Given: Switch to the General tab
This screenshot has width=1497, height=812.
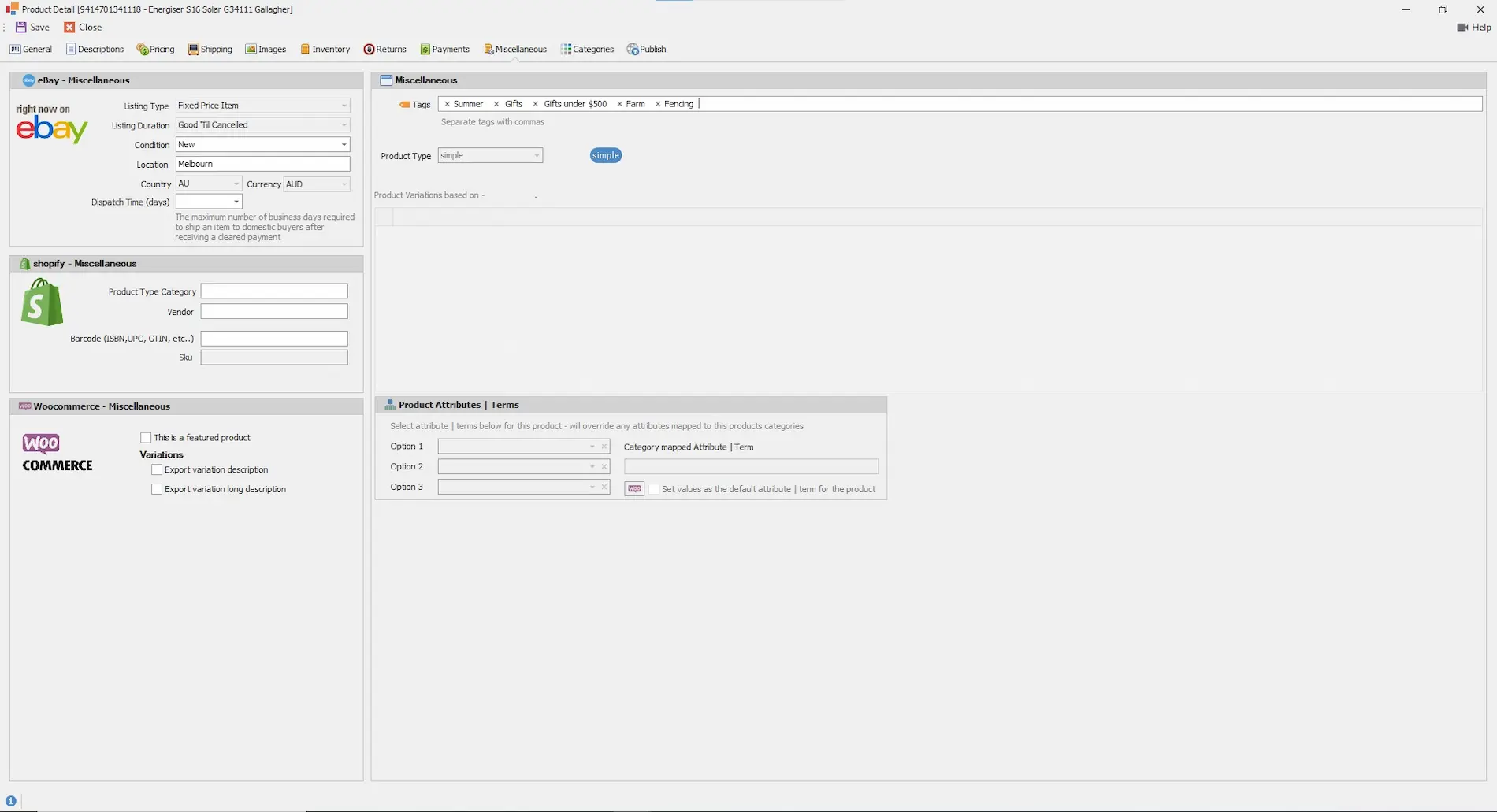Looking at the screenshot, I should 31,49.
